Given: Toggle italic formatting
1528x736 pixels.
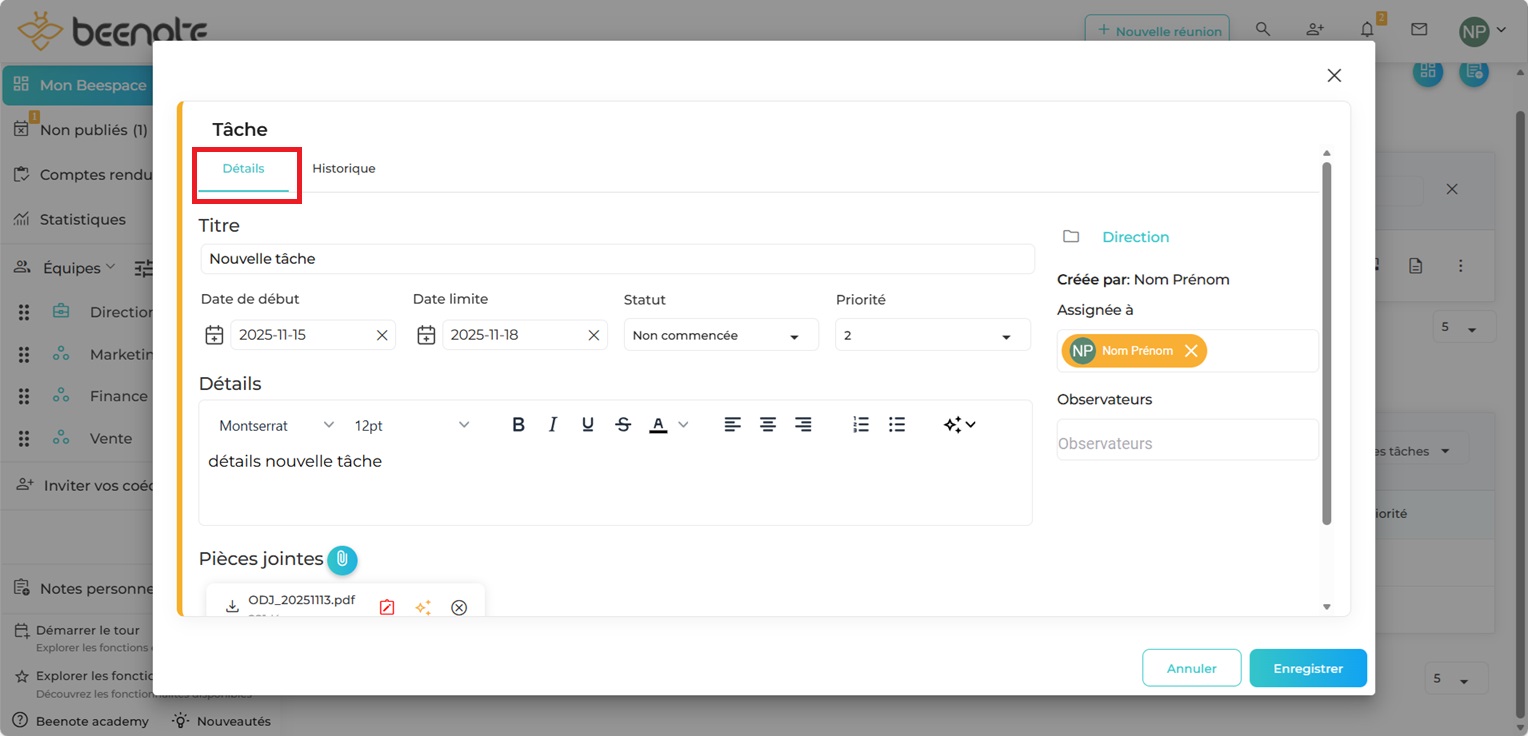Looking at the screenshot, I should [552, 425].
